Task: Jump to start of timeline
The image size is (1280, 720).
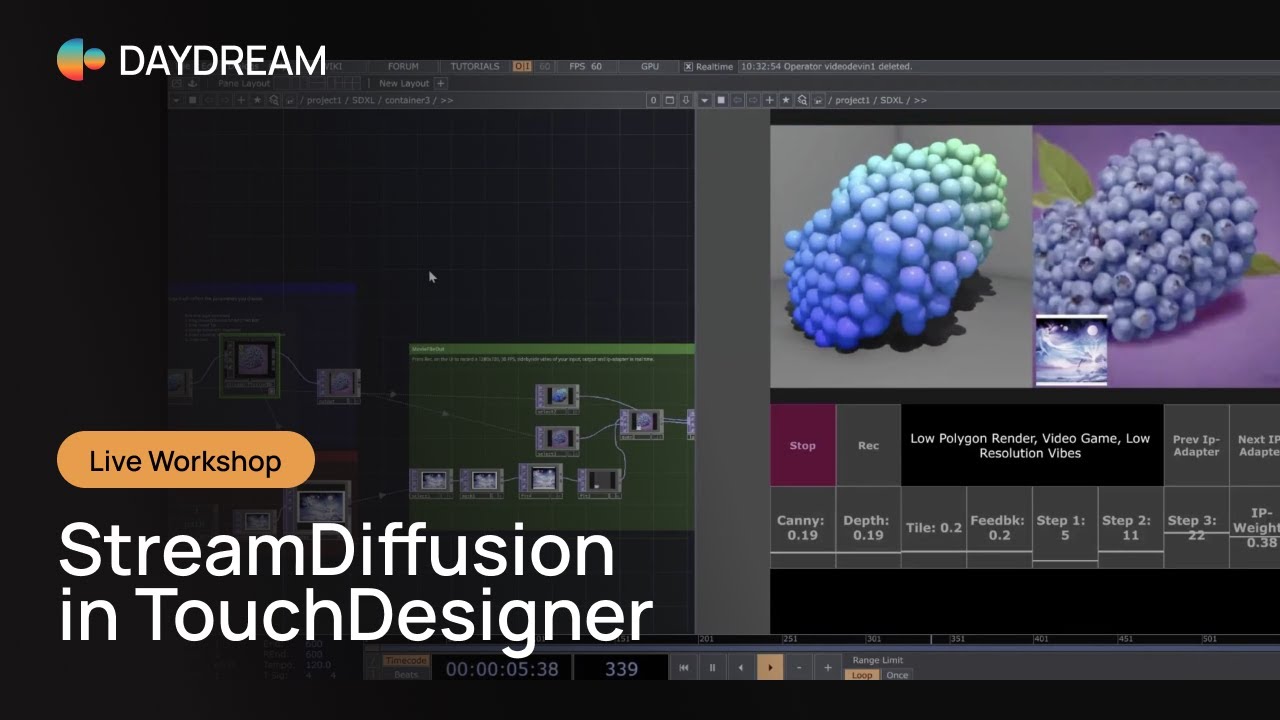Action: 684,668
